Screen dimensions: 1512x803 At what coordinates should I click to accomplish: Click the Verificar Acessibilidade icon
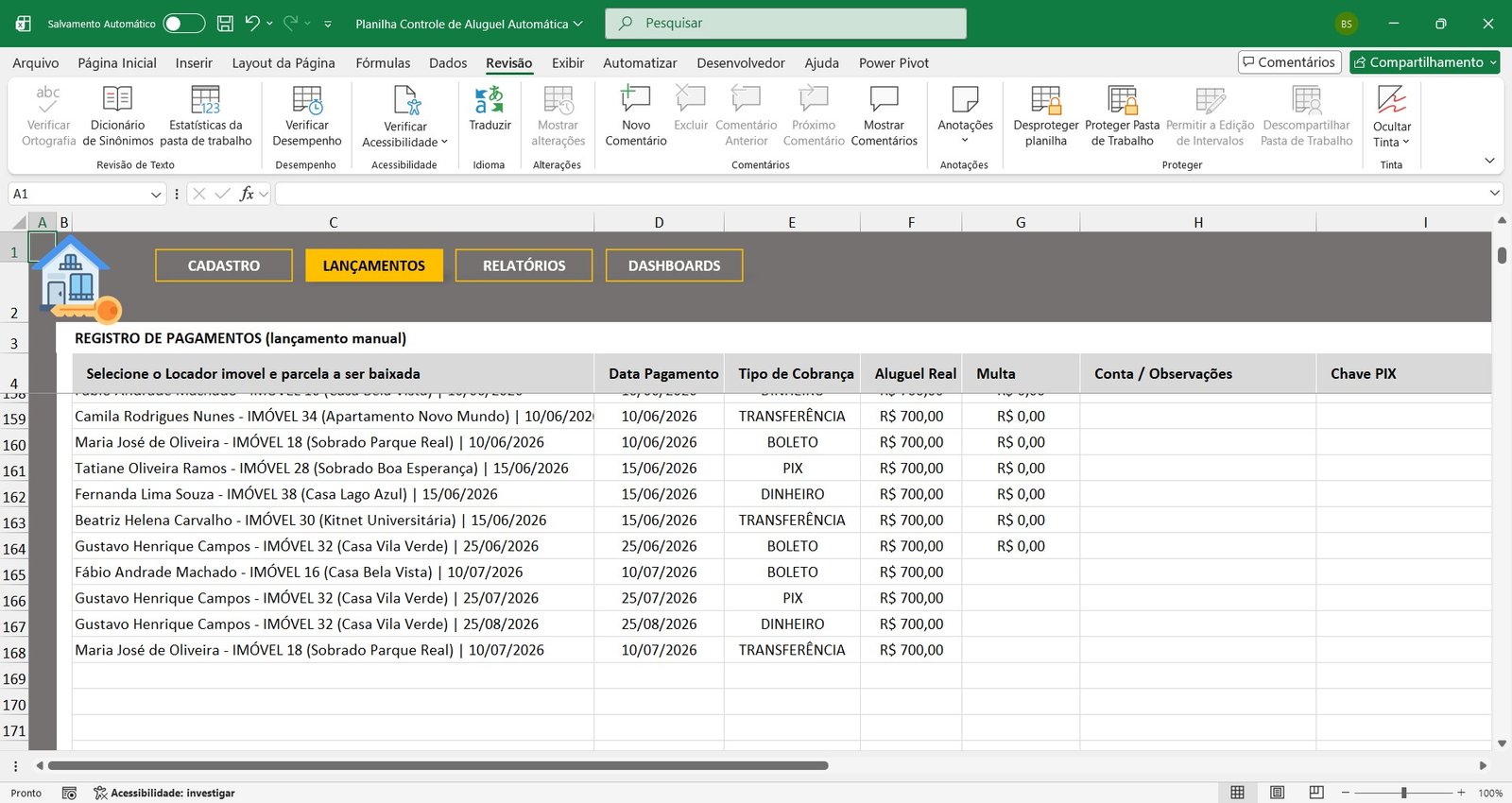[x=406, y=99]
